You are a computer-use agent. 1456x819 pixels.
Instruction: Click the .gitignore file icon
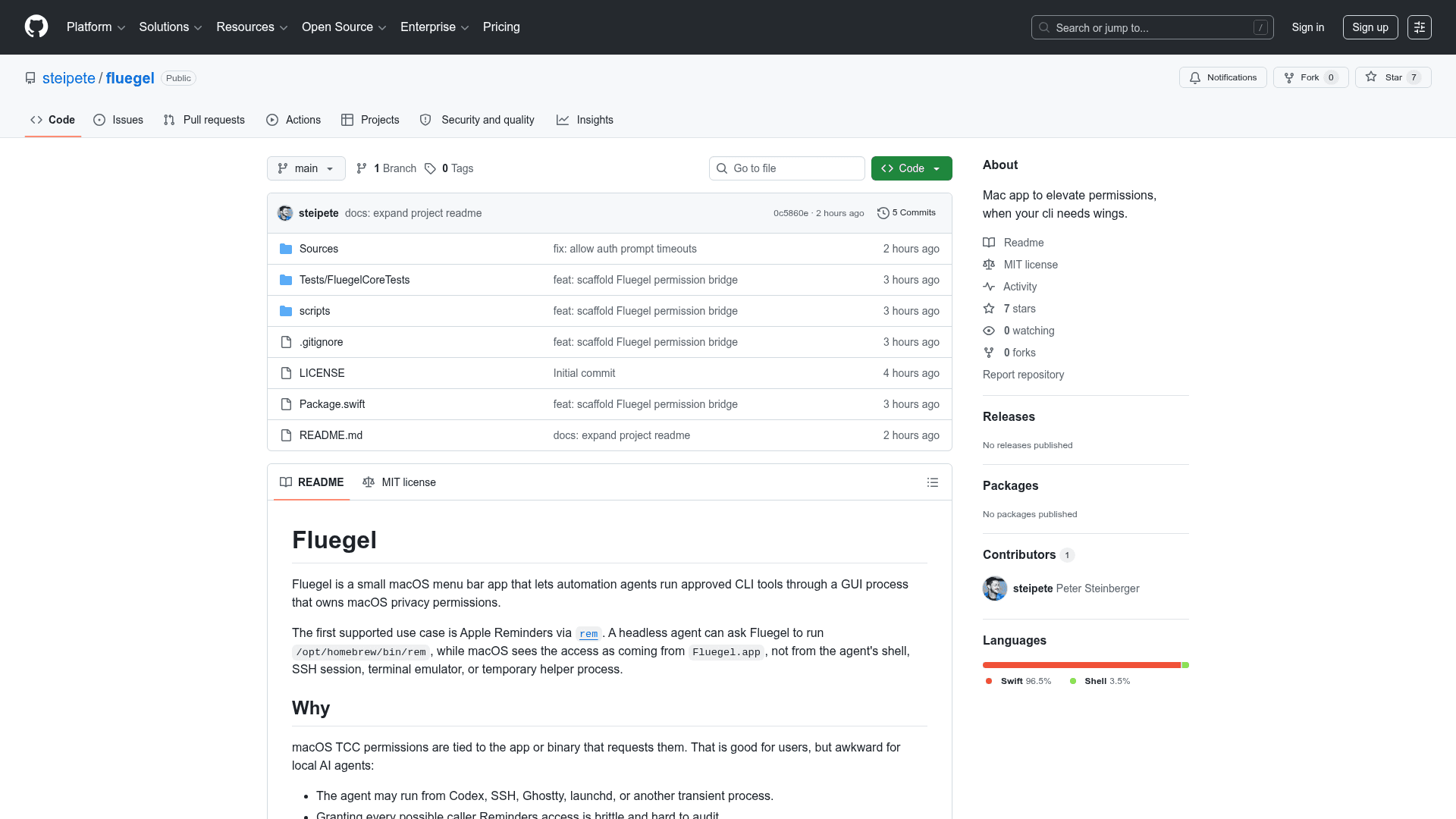tap(286, 342)
